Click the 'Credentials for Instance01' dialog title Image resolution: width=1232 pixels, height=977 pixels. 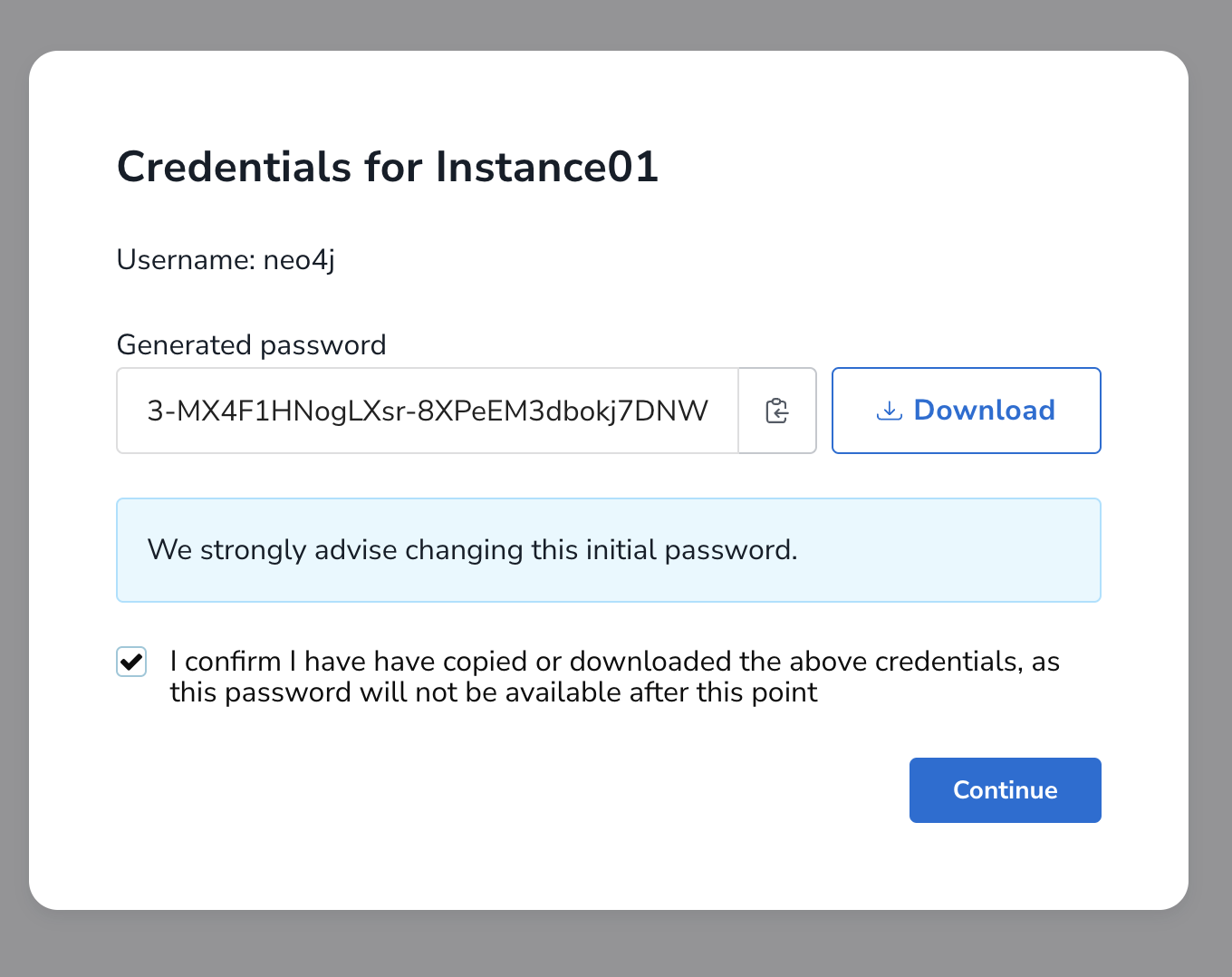point(388,167)
